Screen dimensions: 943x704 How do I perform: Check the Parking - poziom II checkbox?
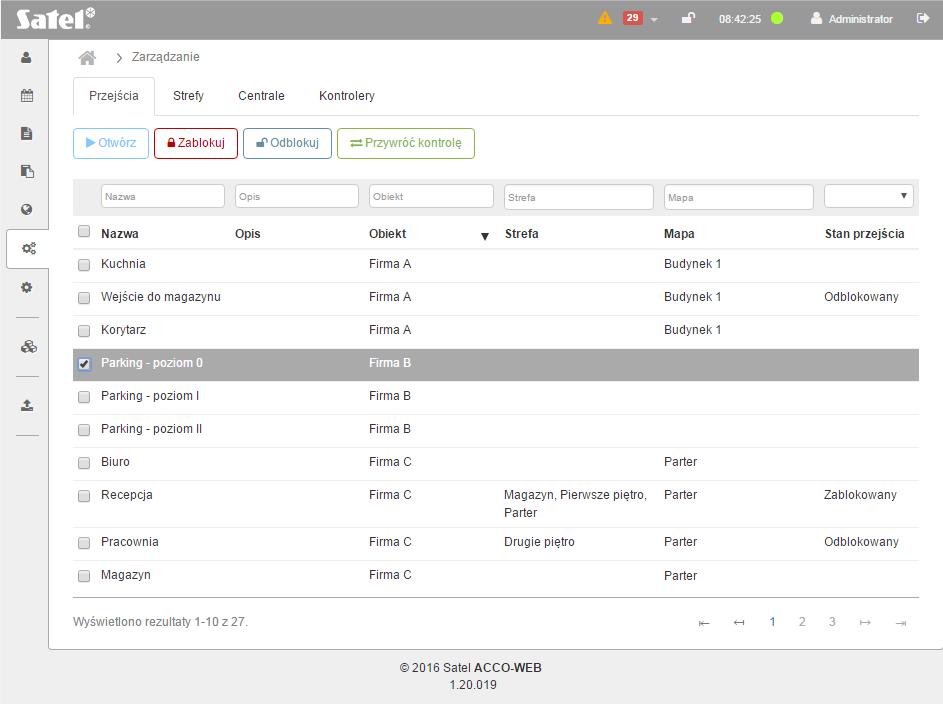tap(84, 430)
